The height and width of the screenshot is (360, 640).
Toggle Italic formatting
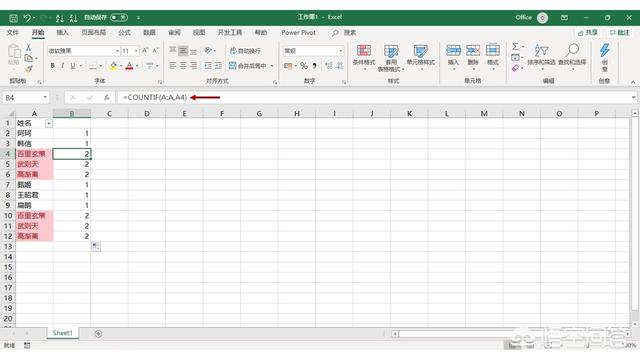click(62, 65)
